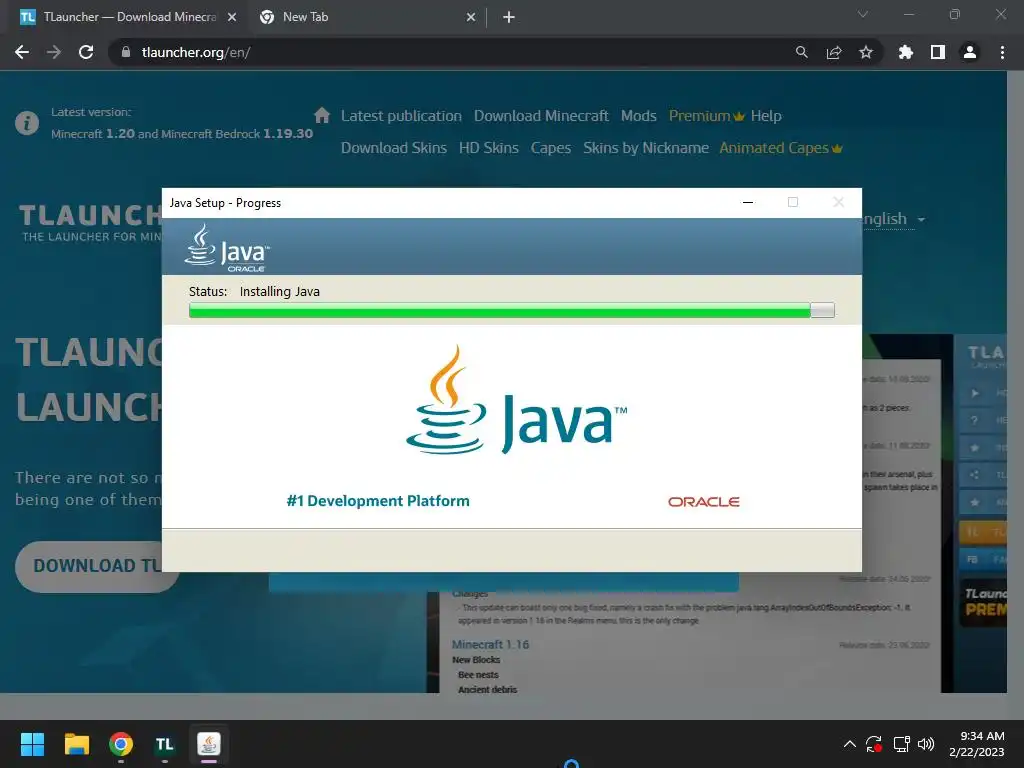Image resolution: width=1024 pixels, height=768 pixels.
Task: Click the browser forward arrow
Action: pos(54,52)
